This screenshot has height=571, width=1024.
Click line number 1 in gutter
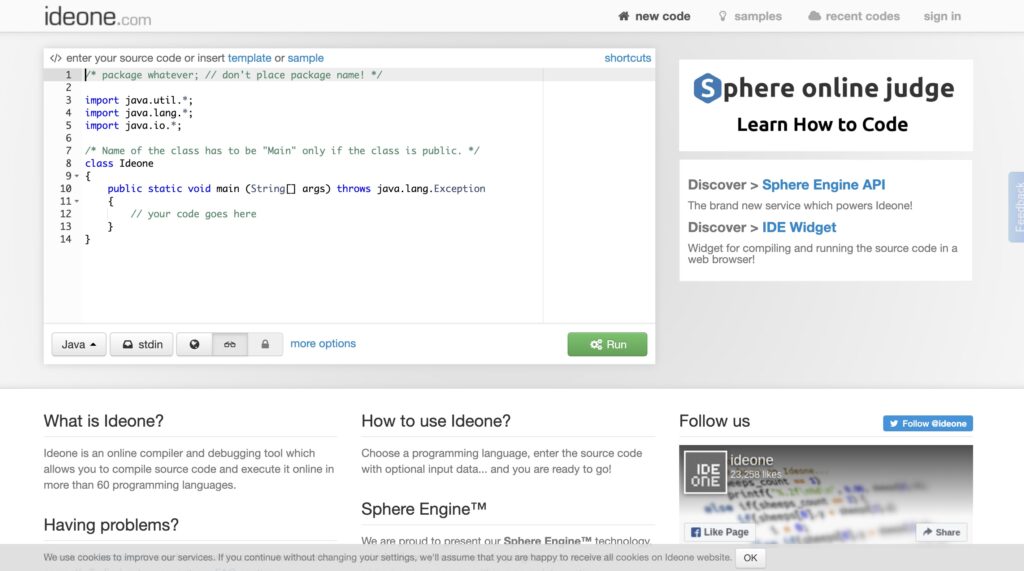tap(68, 74)
